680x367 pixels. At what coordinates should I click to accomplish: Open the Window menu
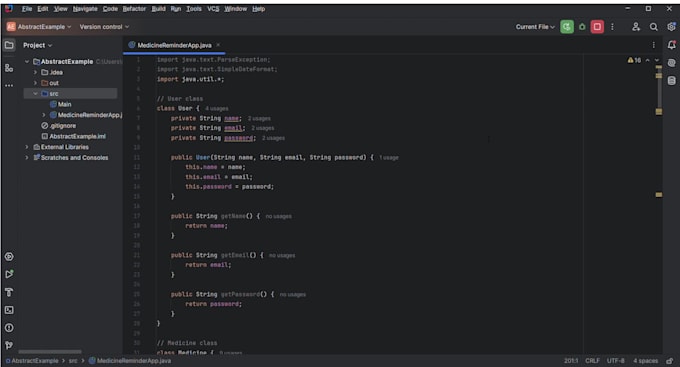(x=235, y=9)
